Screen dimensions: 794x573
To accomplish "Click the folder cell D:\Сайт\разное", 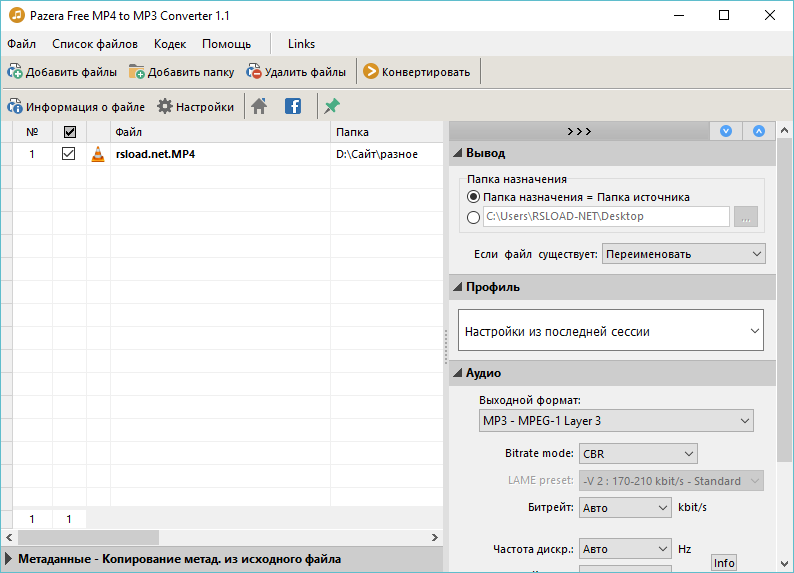I will (377, 154).
